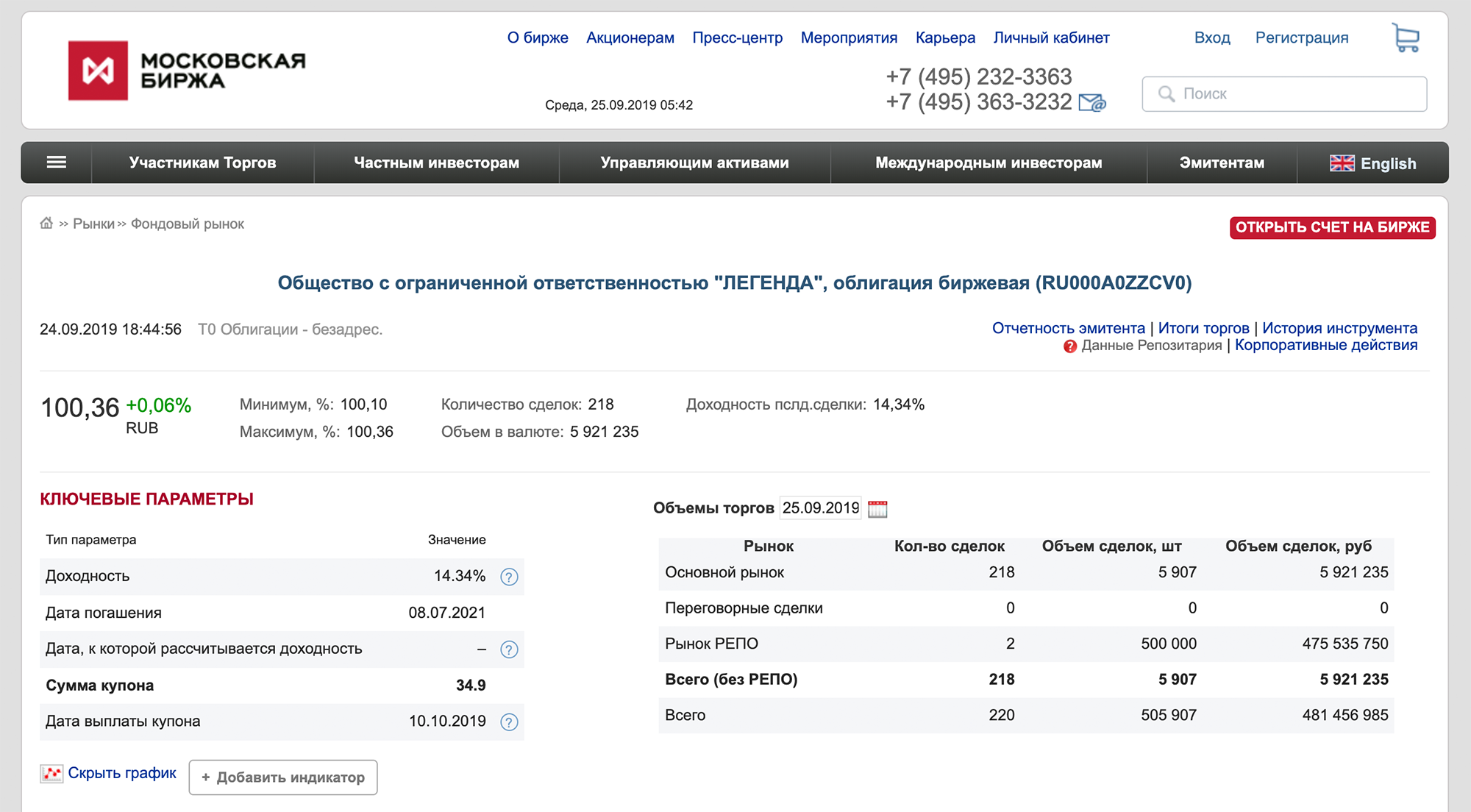Click the search input field
Screen dimensions: 1471x812
1290,91
